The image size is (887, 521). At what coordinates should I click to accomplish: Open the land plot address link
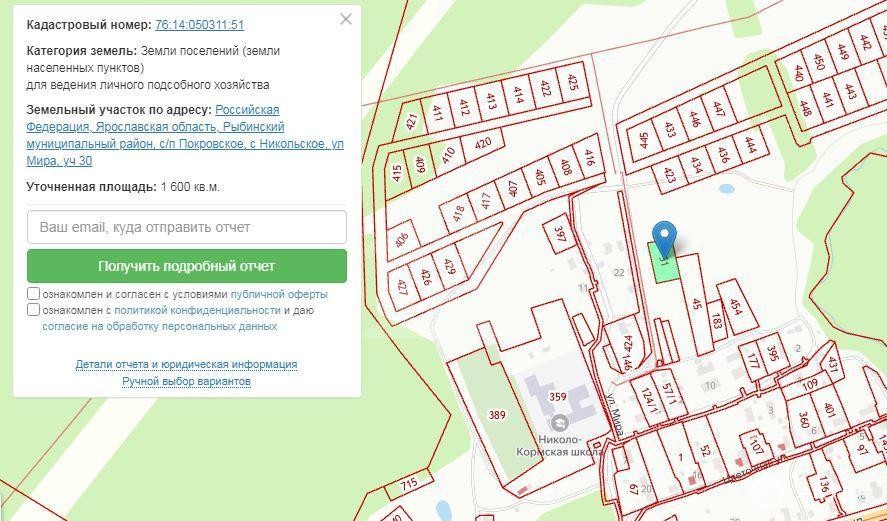point(184,135)
